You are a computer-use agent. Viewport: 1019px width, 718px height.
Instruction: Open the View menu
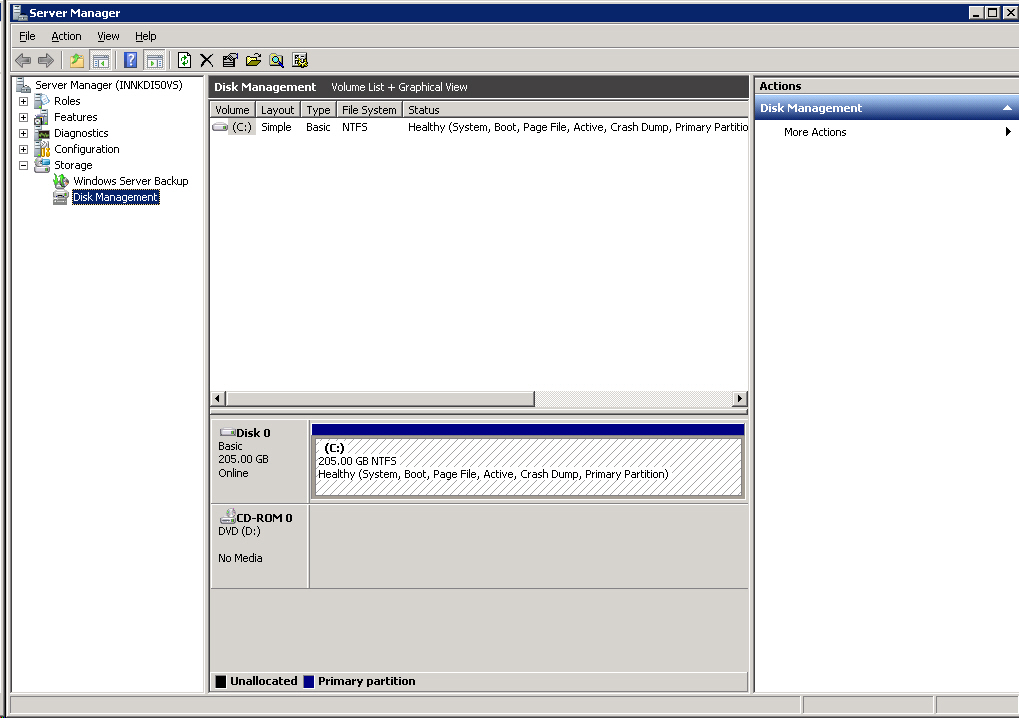108,36
